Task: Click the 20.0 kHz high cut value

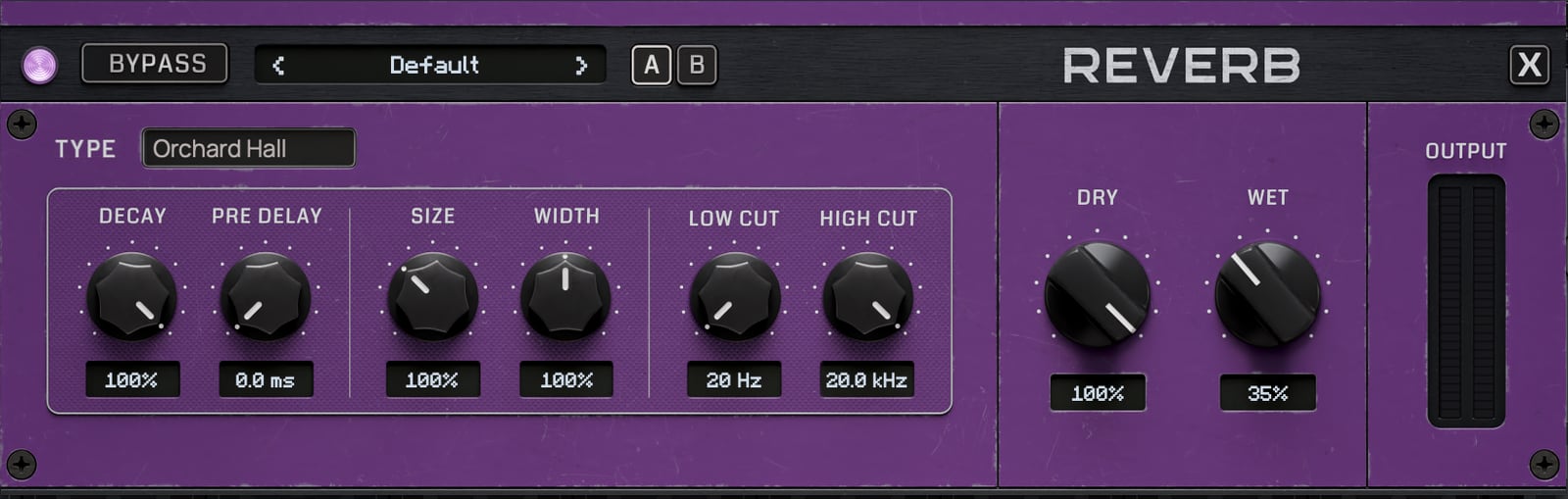Action: click(x=867, y=379)
